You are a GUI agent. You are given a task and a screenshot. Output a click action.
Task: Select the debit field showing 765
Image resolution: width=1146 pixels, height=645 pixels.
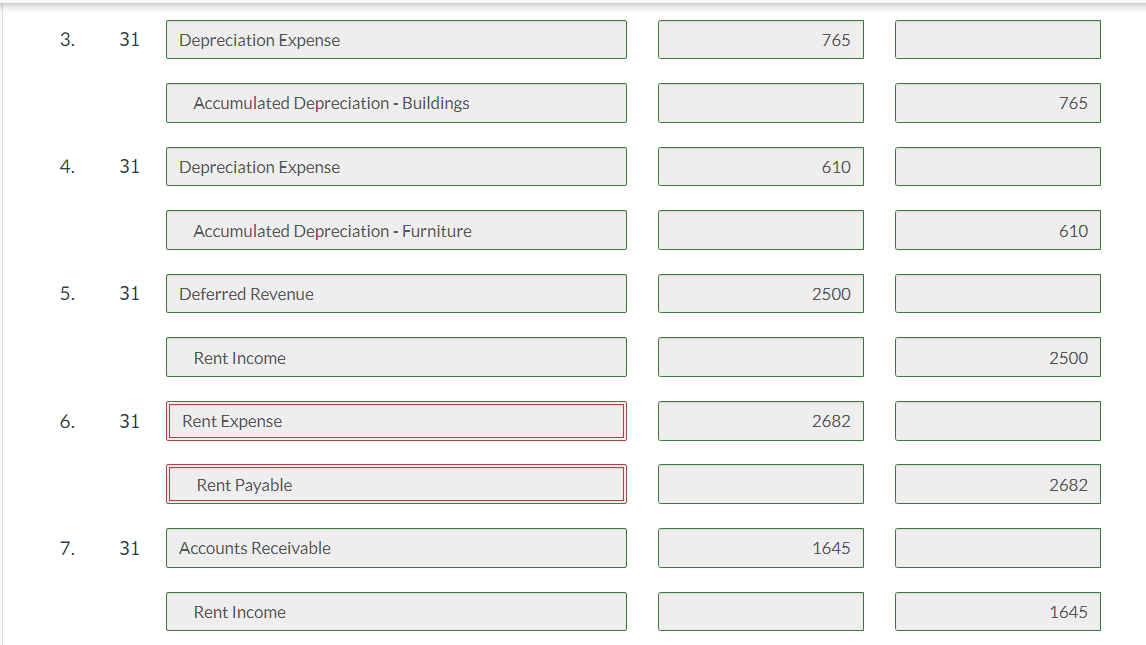[761, 39]
